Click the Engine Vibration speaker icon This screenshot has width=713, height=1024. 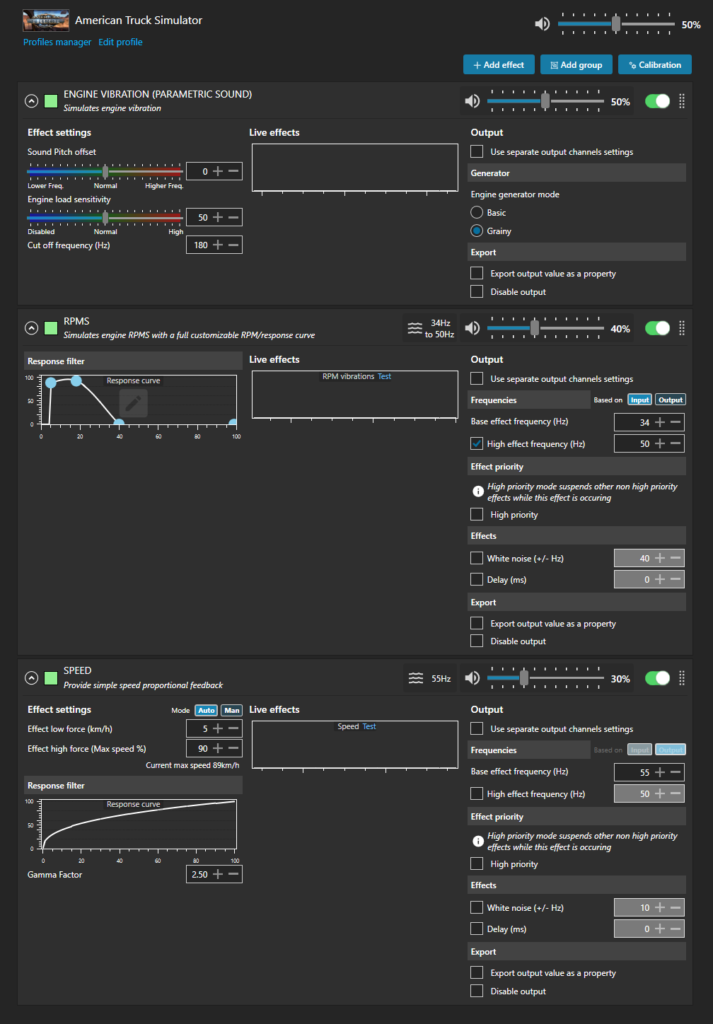coord(471,101)
